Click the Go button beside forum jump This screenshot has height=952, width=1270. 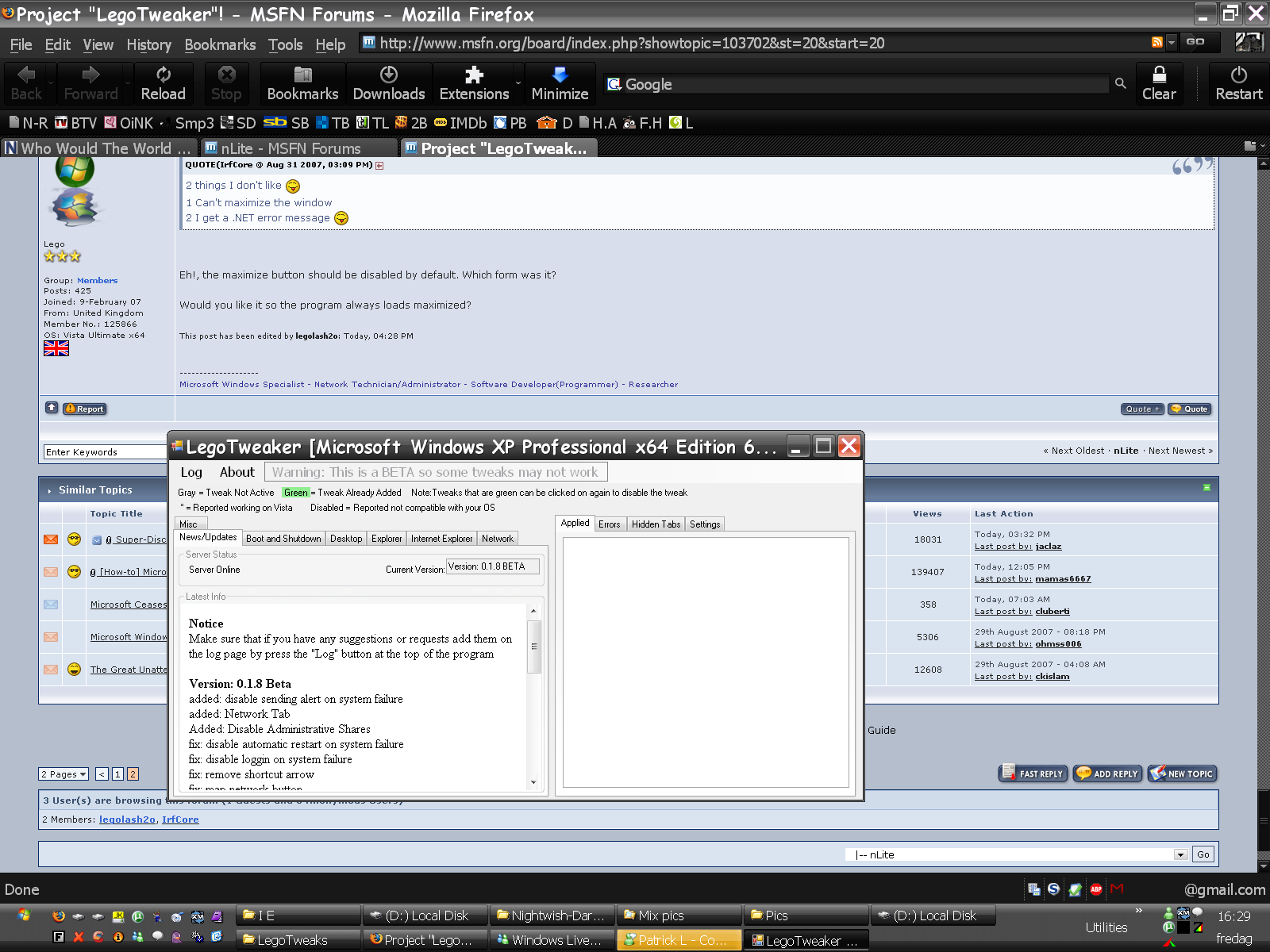pyautogui.click(x=1203, y=854)
